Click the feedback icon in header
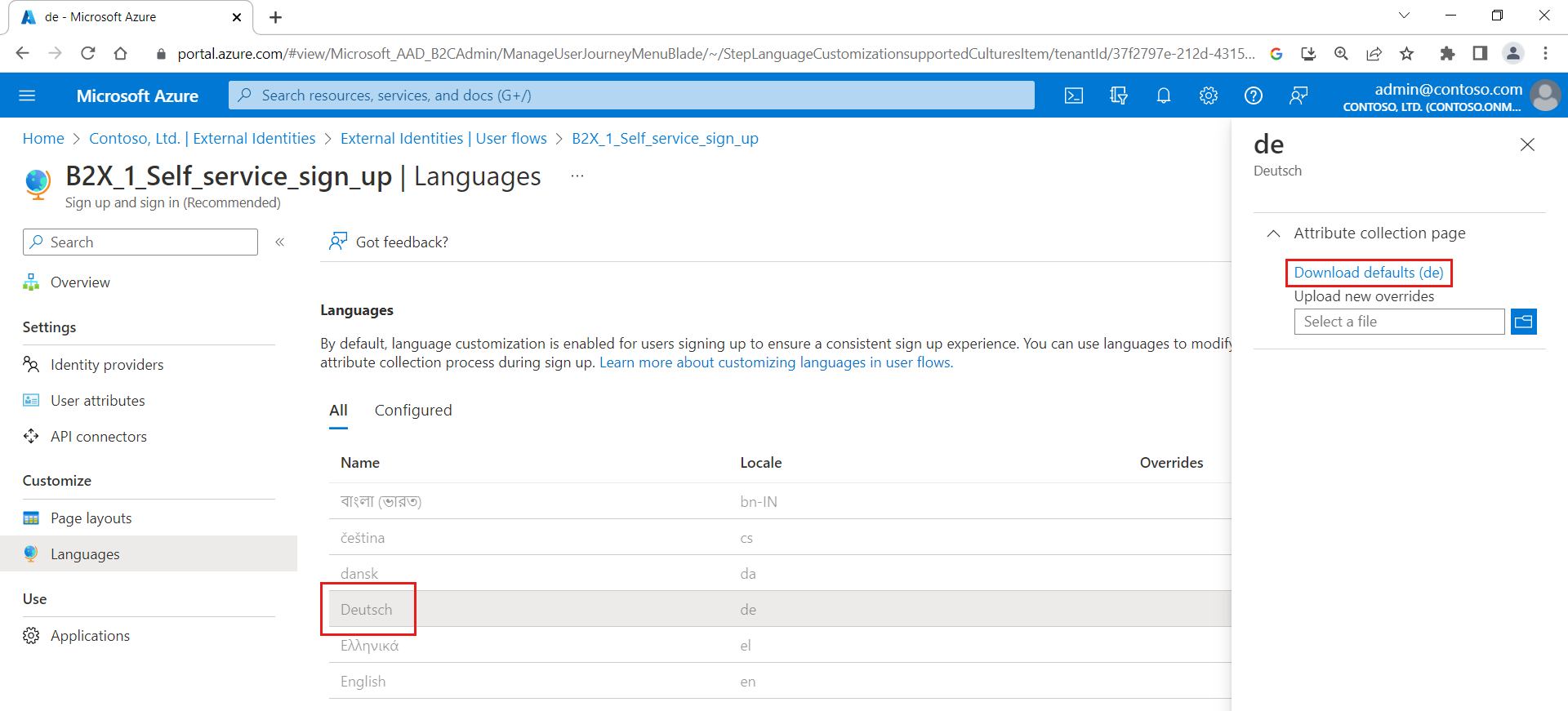Image resolution: width=1568 pixels, height=711 pixels. click(1298, 96)
